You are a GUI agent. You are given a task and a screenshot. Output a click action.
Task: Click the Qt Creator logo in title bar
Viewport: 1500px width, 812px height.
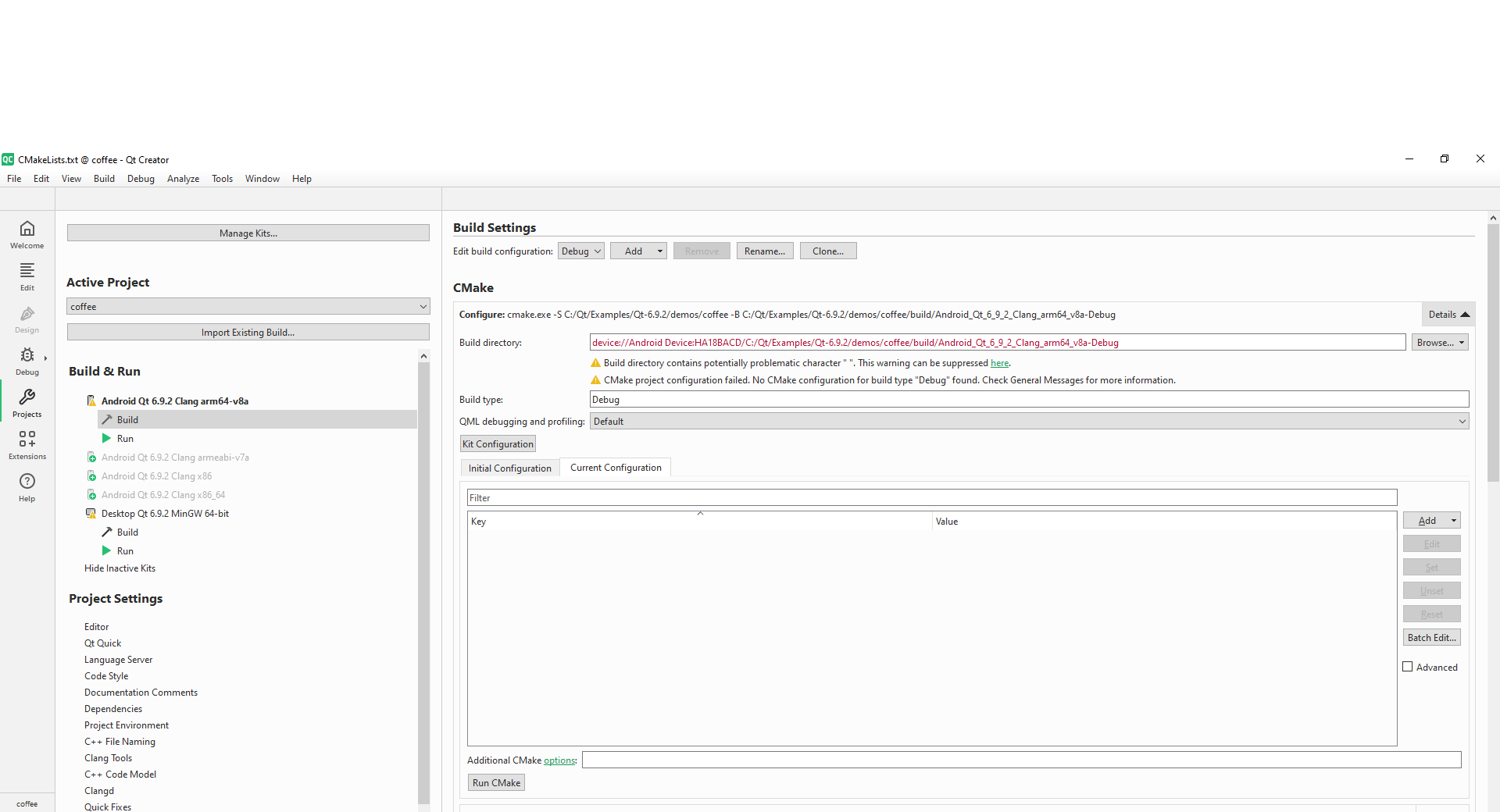8,159
